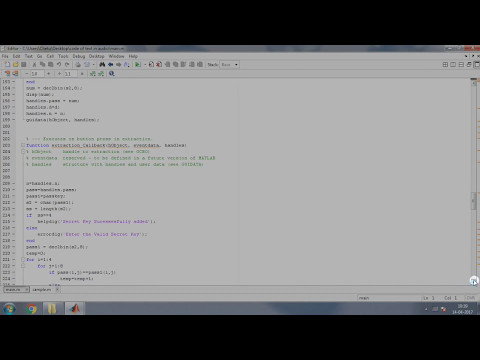Collapse extraction_Callback function fold marker
This screenshot has width=480, height=360.
click(23, 145)
